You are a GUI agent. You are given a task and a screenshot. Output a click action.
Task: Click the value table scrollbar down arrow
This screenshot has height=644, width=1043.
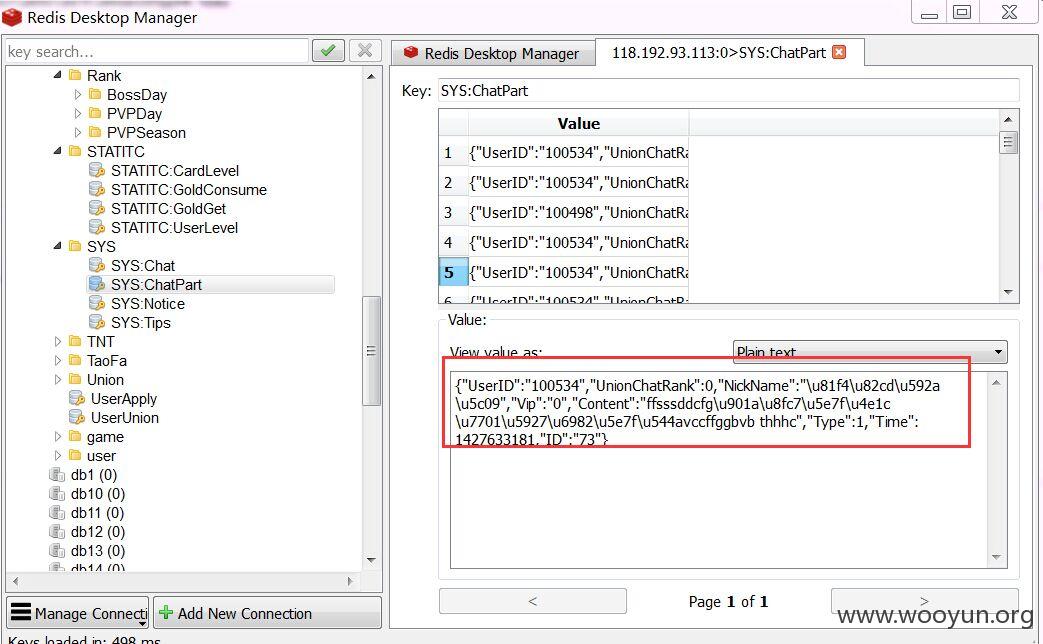pos(1008,292)
